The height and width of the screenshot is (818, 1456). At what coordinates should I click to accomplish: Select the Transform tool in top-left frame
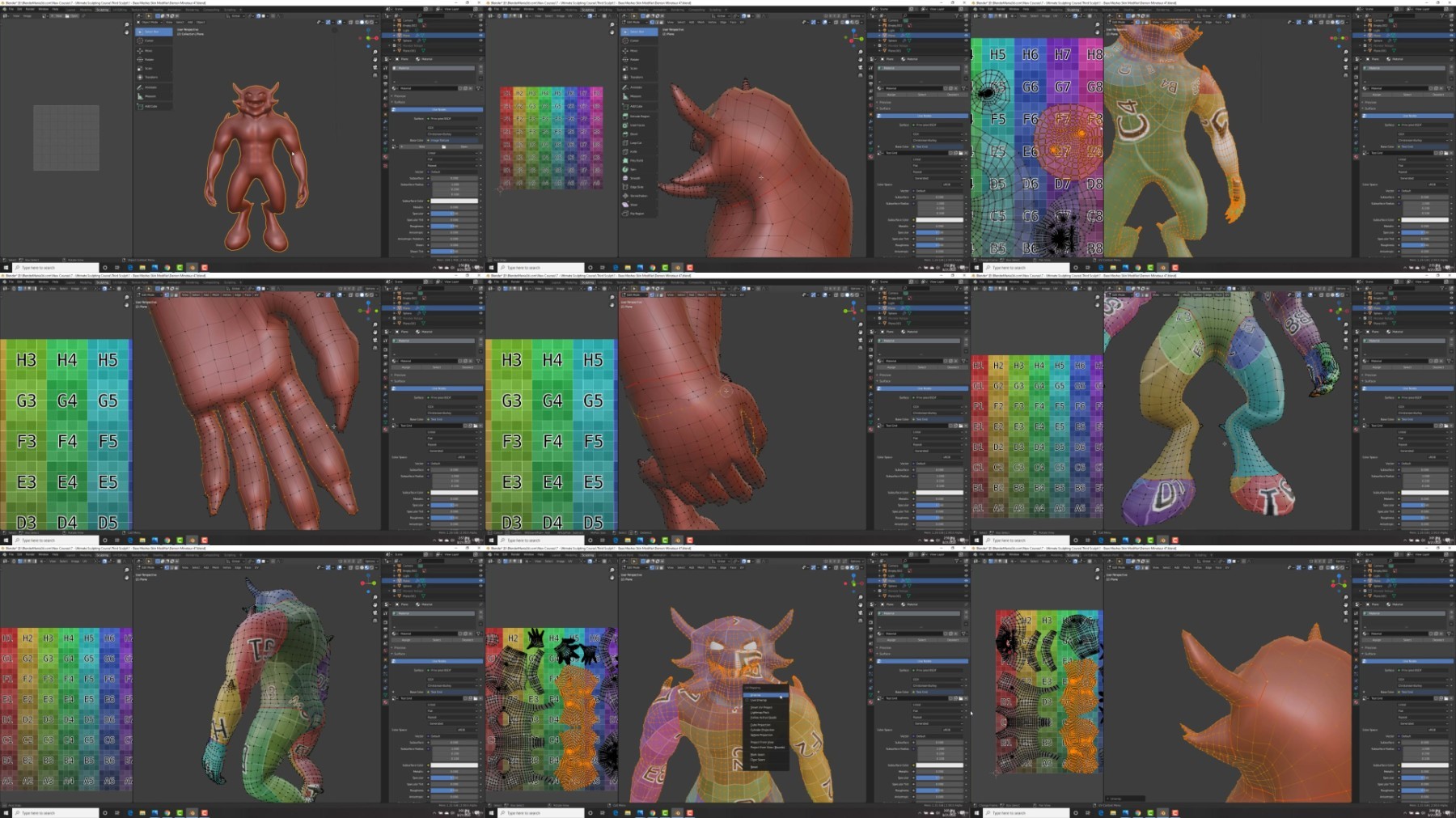click(154, 77)
